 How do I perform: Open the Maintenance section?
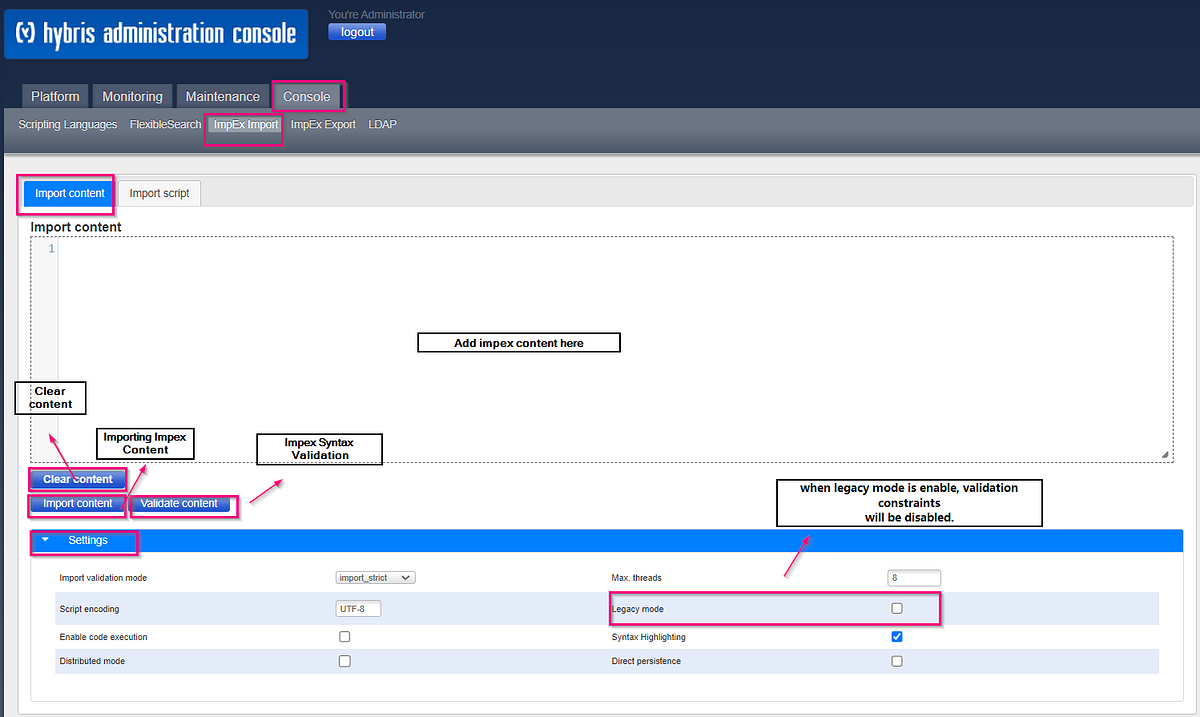222,96
